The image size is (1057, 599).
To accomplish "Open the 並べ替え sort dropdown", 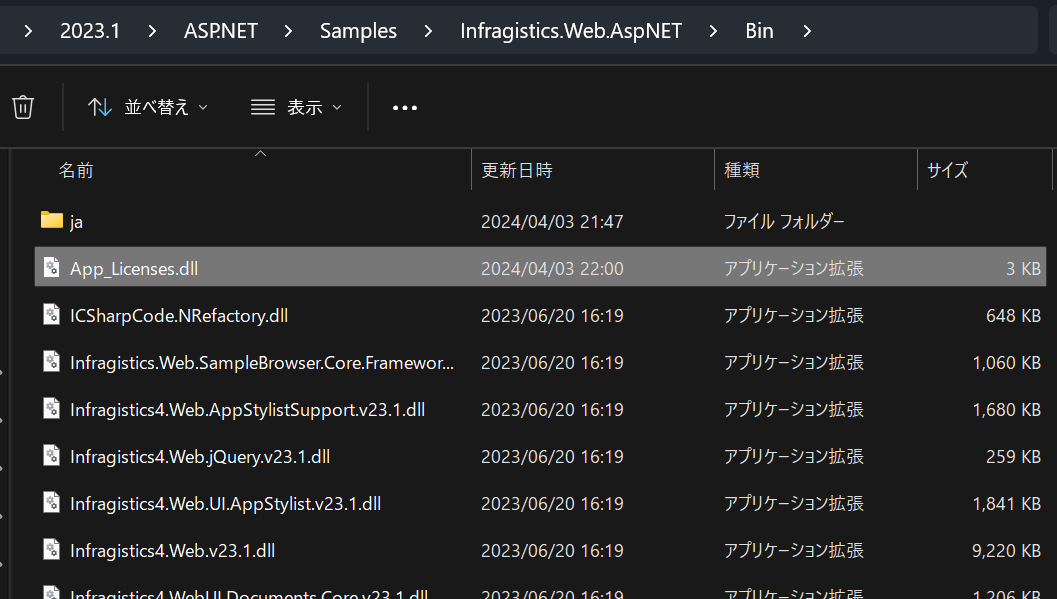I will [148, 107].
